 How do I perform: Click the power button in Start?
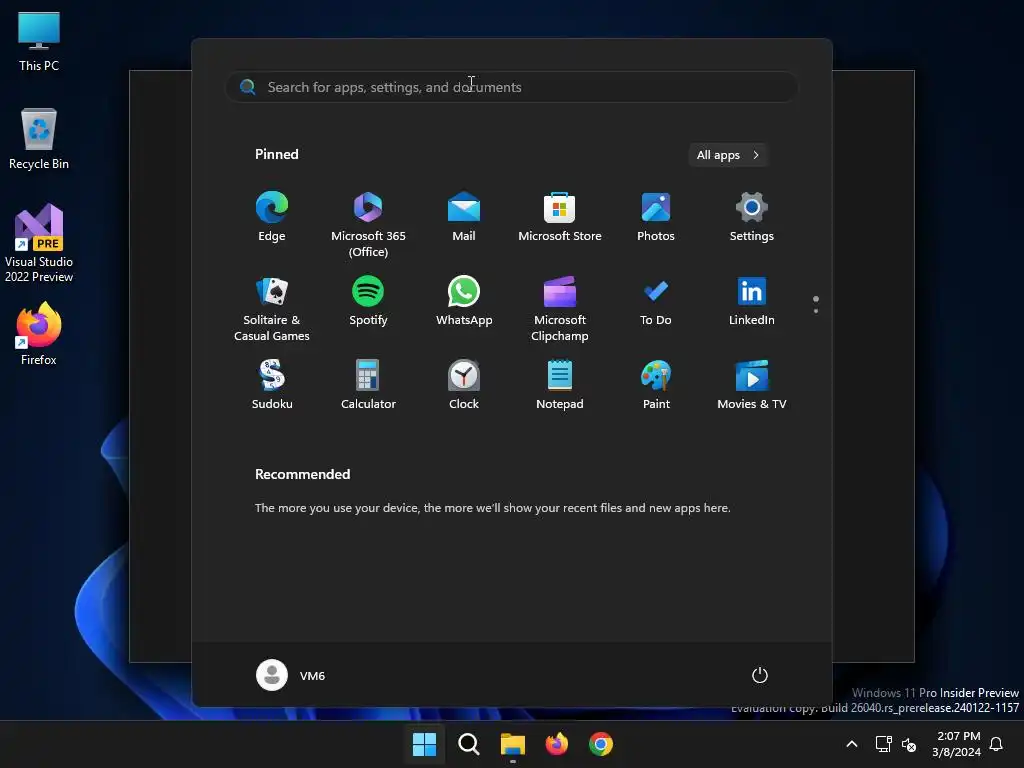click(759, 675)
